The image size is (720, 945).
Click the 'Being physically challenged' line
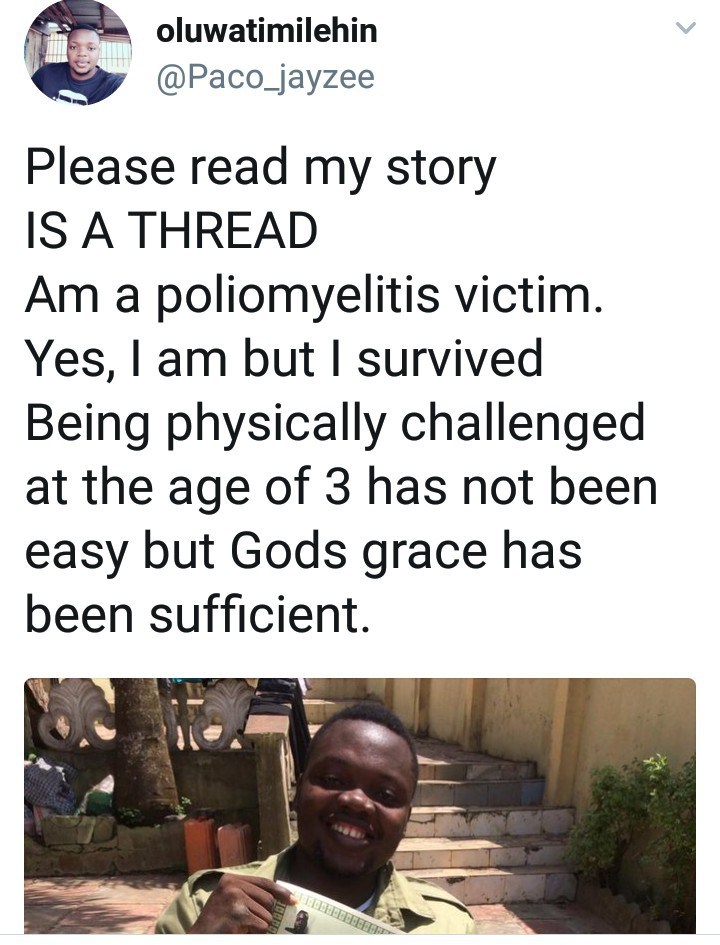tap(335, 423)
